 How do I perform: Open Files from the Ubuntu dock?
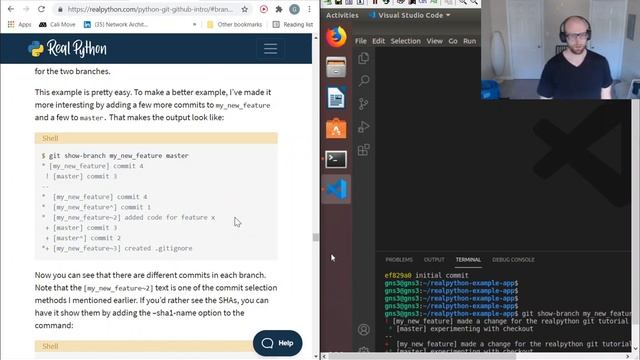(x=336, y=67)
